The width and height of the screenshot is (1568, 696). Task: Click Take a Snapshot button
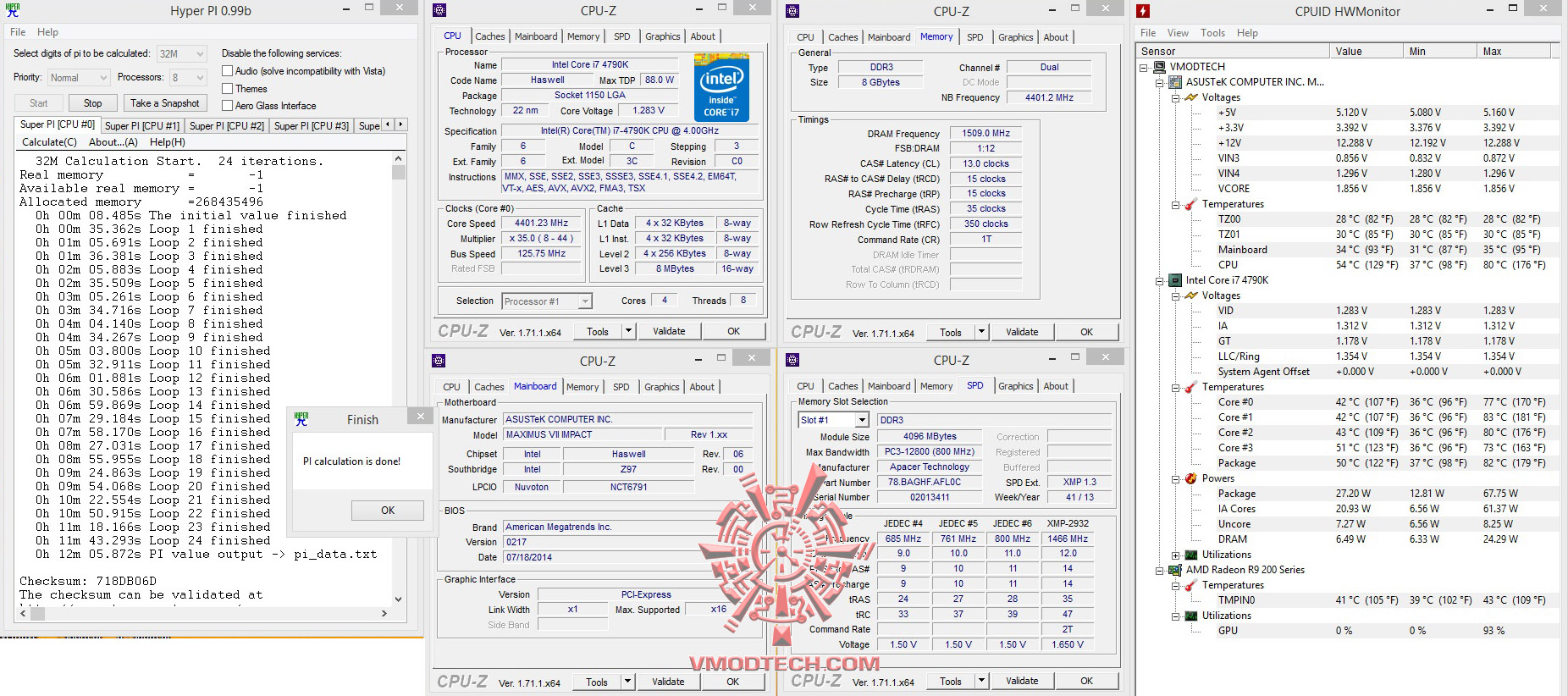click(x=165, y=103)
